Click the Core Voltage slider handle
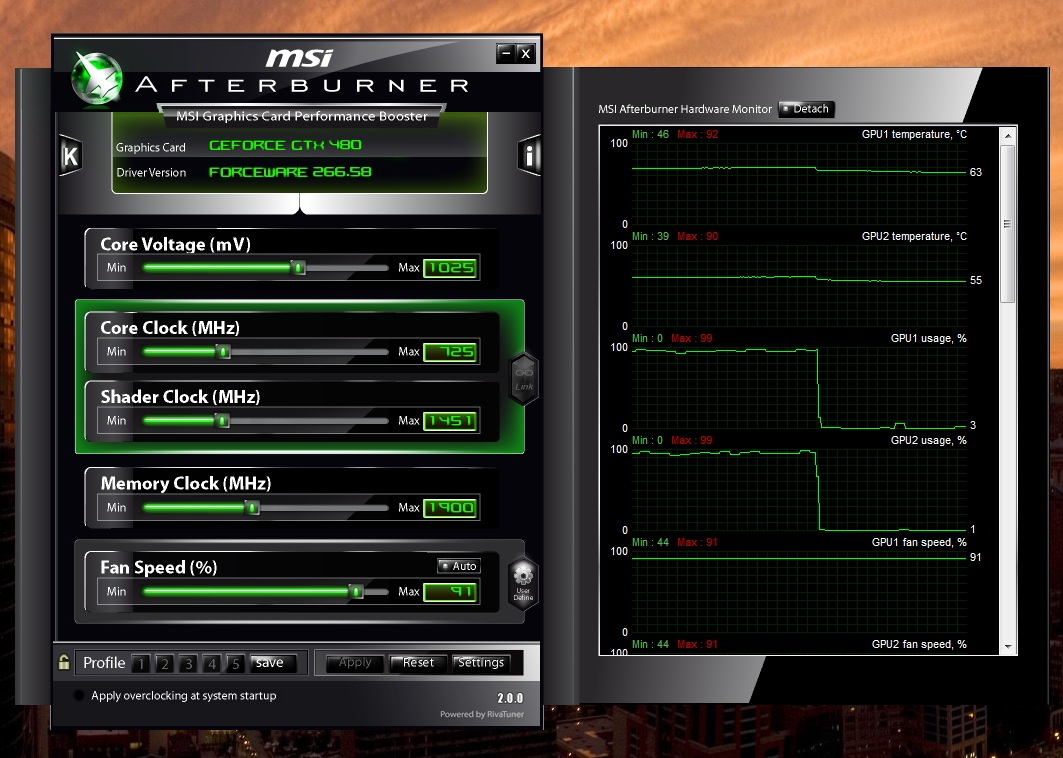 pos(298,268)
